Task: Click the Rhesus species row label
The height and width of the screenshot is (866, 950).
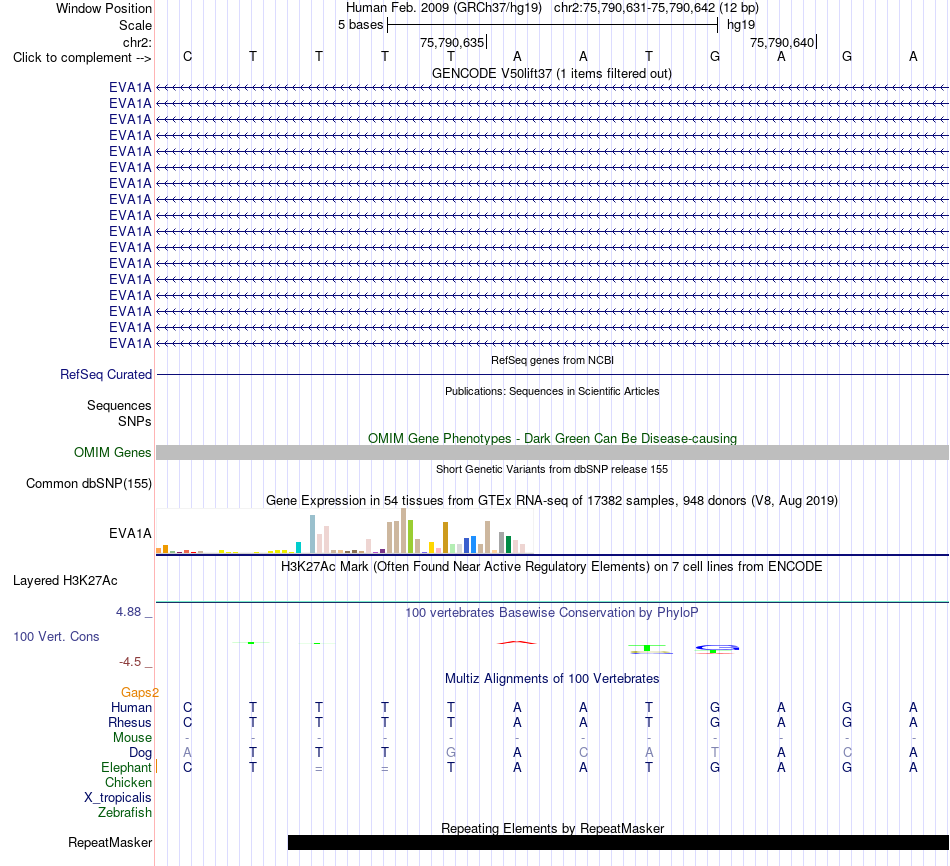Action: (130, 722)
